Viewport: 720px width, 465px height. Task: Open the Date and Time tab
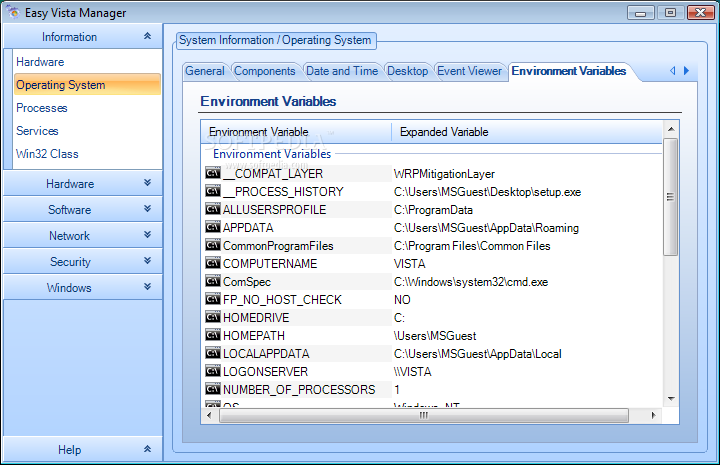(x=342, y=71)
